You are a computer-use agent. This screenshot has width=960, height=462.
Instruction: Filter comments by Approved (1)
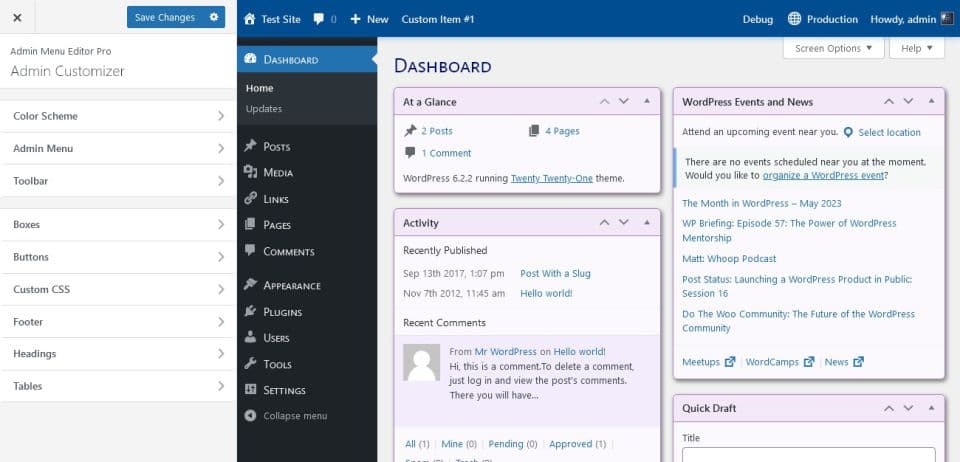coord(577,444)
